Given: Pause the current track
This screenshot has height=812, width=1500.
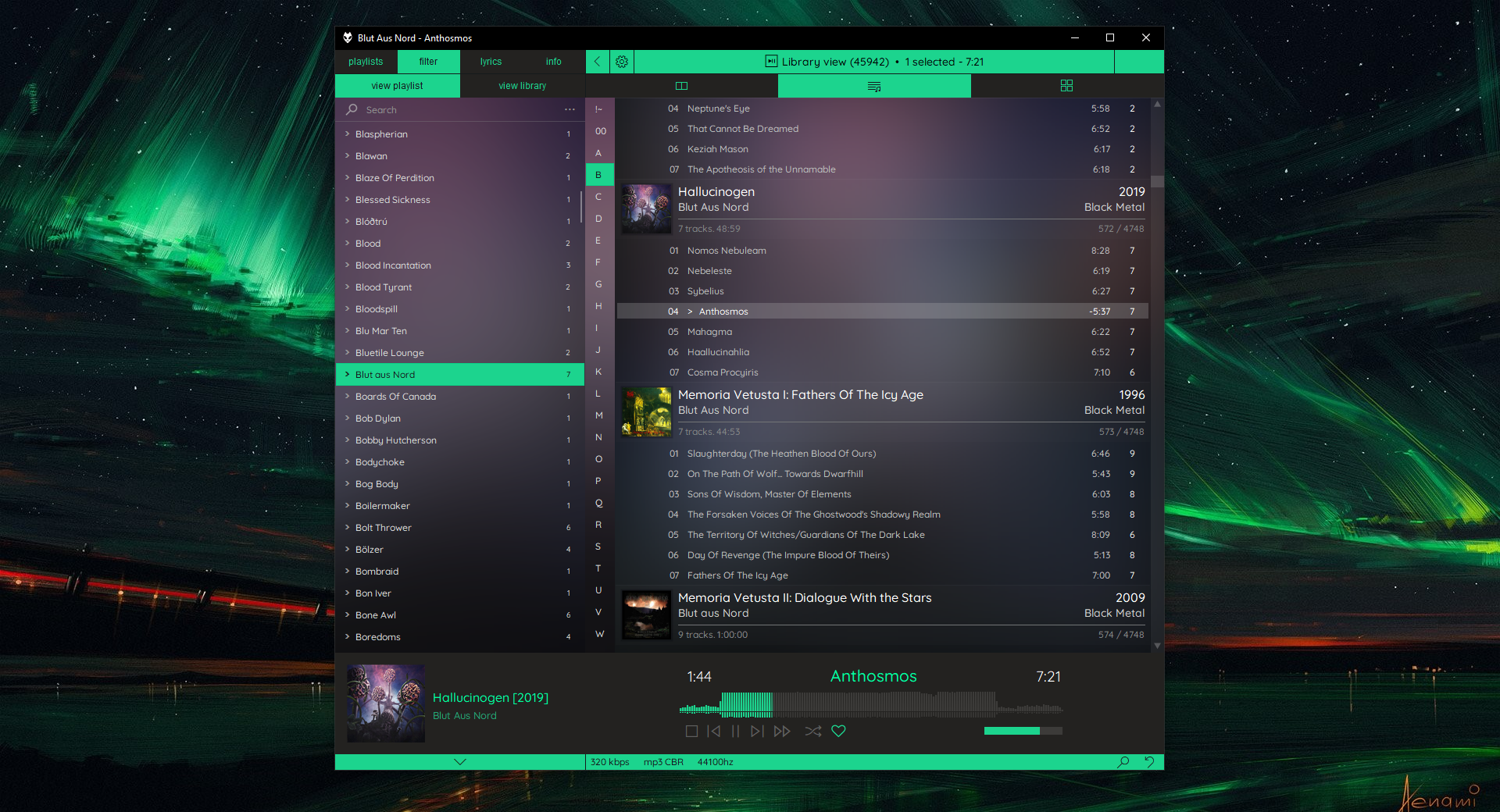Looking at the screenshot, I should pos(735,732).
